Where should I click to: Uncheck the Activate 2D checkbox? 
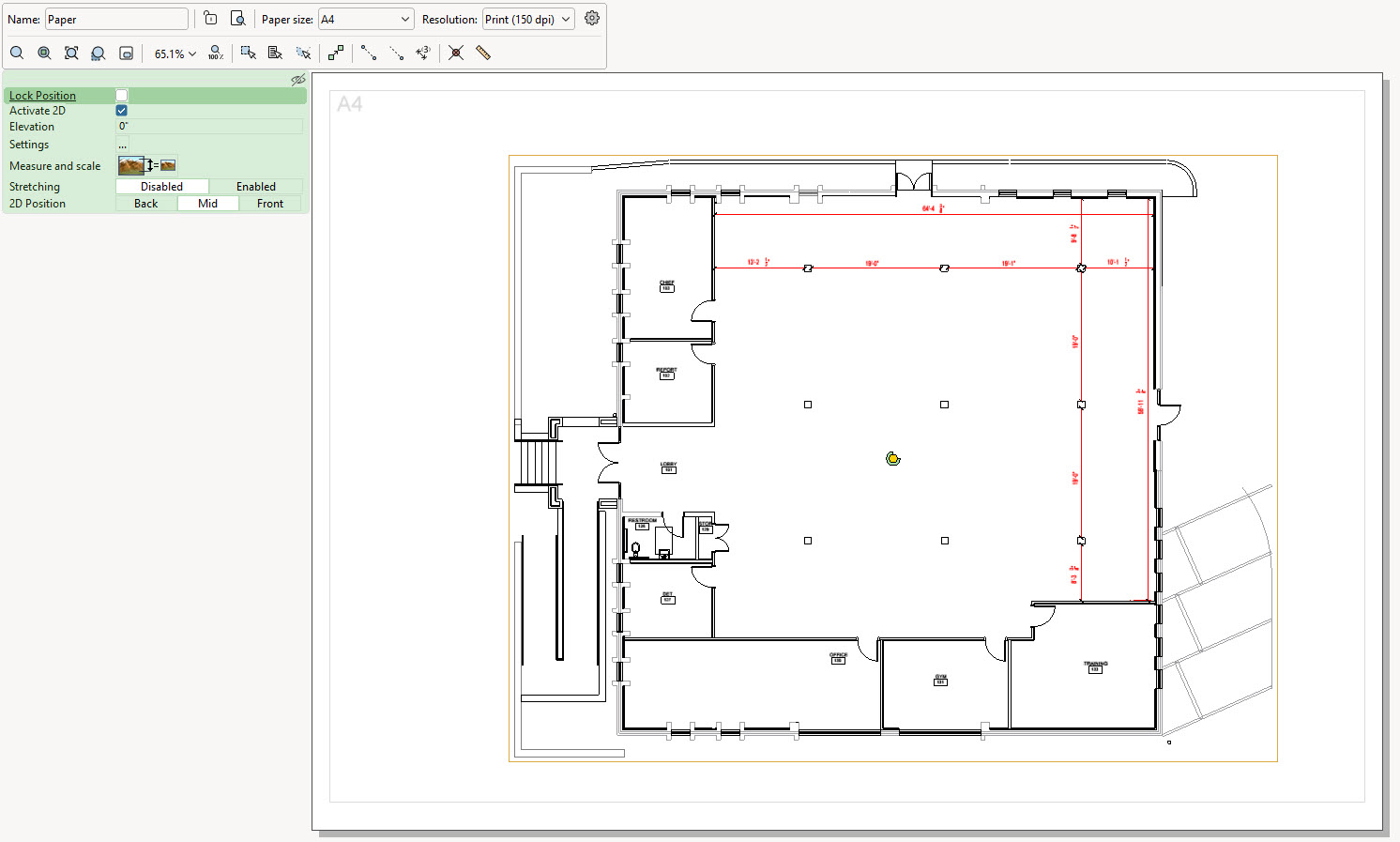(121, 110)
